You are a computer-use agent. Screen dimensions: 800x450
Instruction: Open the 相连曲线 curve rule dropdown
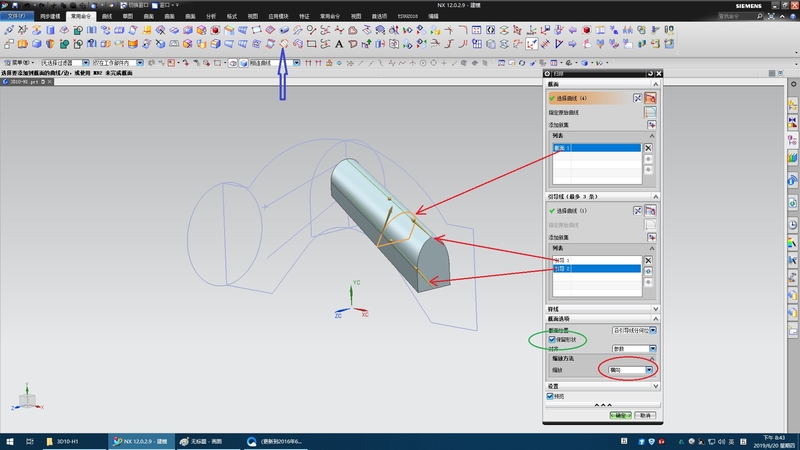(x=295, y=63)
